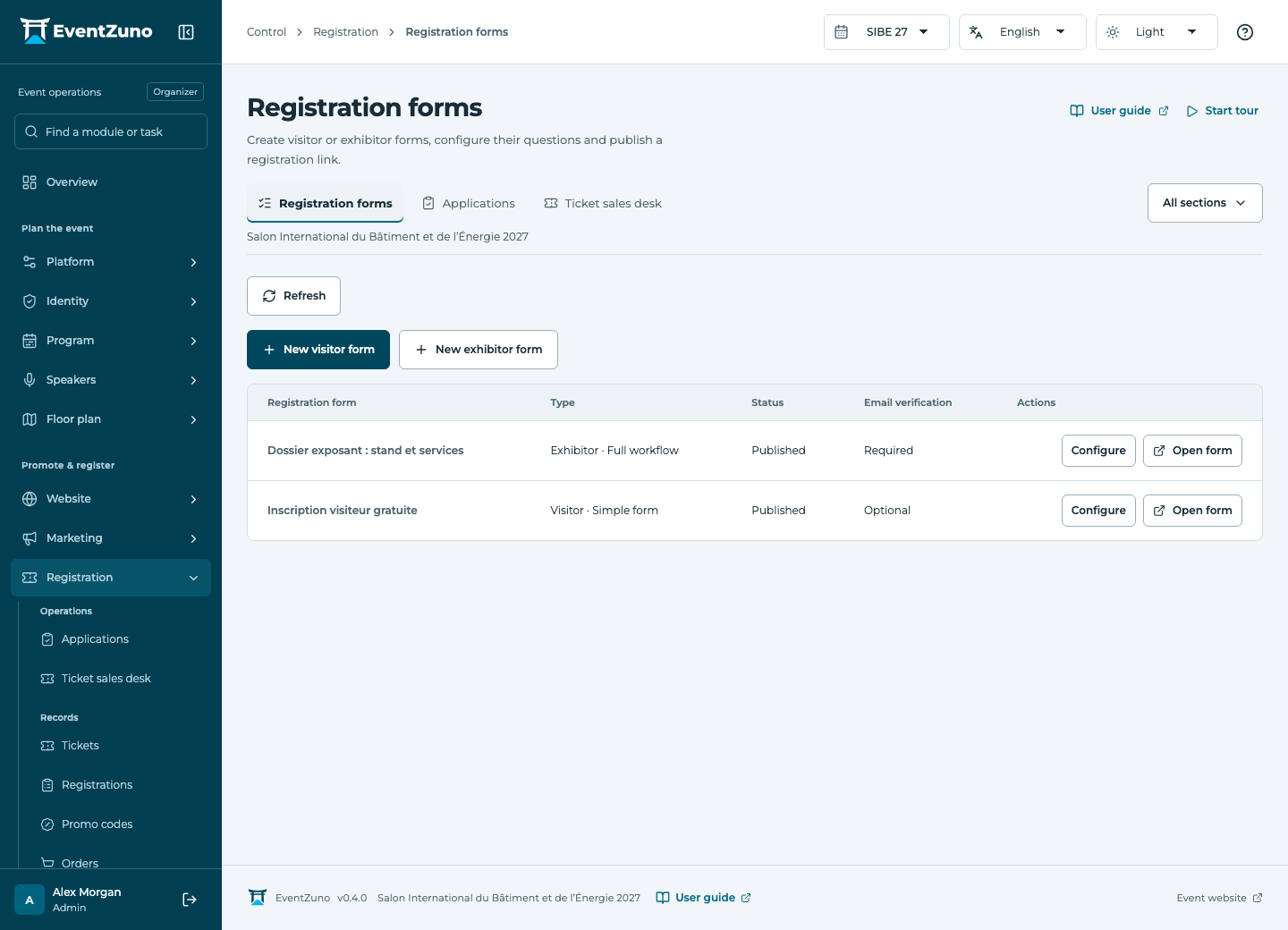Open Promo codes in sidebar
The height and width of the screenshot is (930, 1288).
pos(118,824)
